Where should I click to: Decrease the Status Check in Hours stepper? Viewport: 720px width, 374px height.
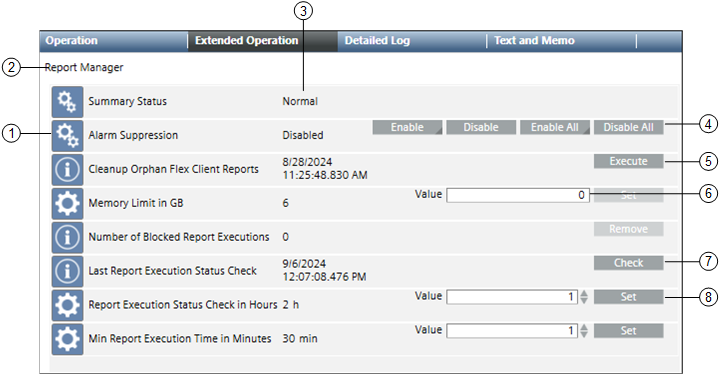point(584,300)
